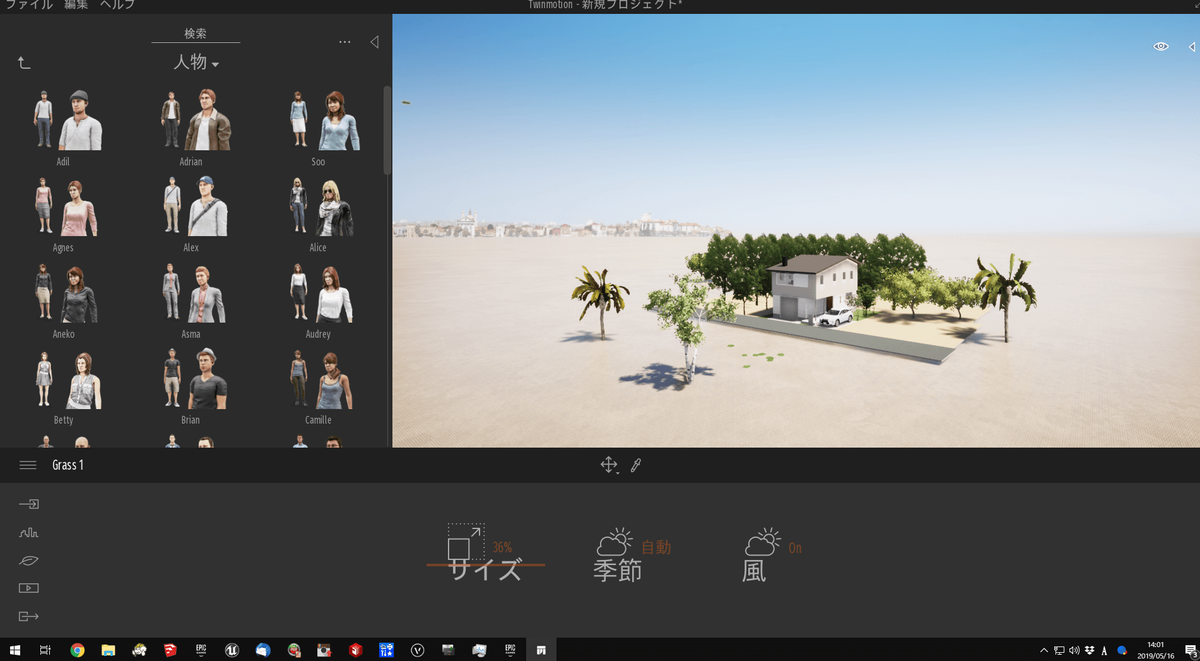
Task: Expand the right panel arrow in viewport
Action: point(1192,47)
